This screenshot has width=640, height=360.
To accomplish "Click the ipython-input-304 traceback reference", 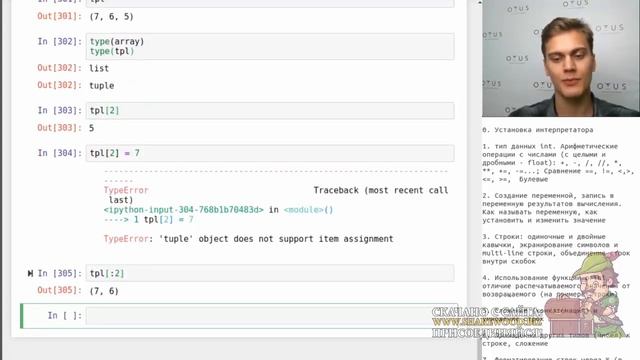I will [x=184, y=210].
